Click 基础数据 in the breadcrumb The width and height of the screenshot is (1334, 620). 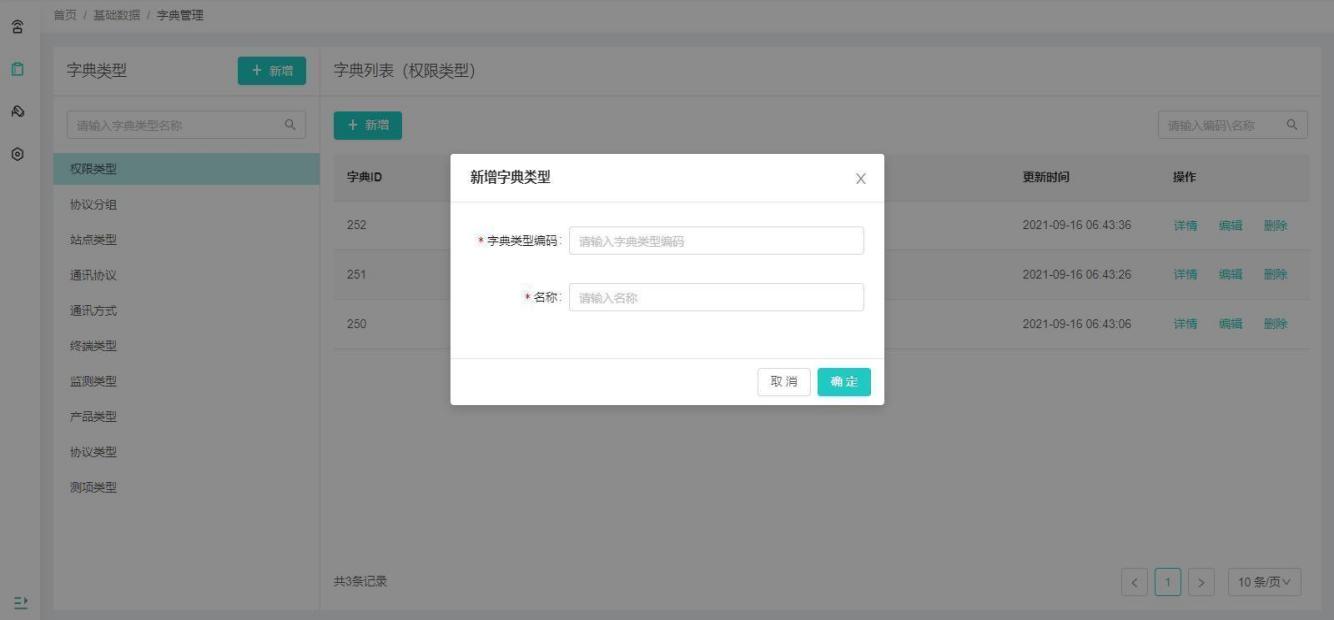tap(118, 15)
